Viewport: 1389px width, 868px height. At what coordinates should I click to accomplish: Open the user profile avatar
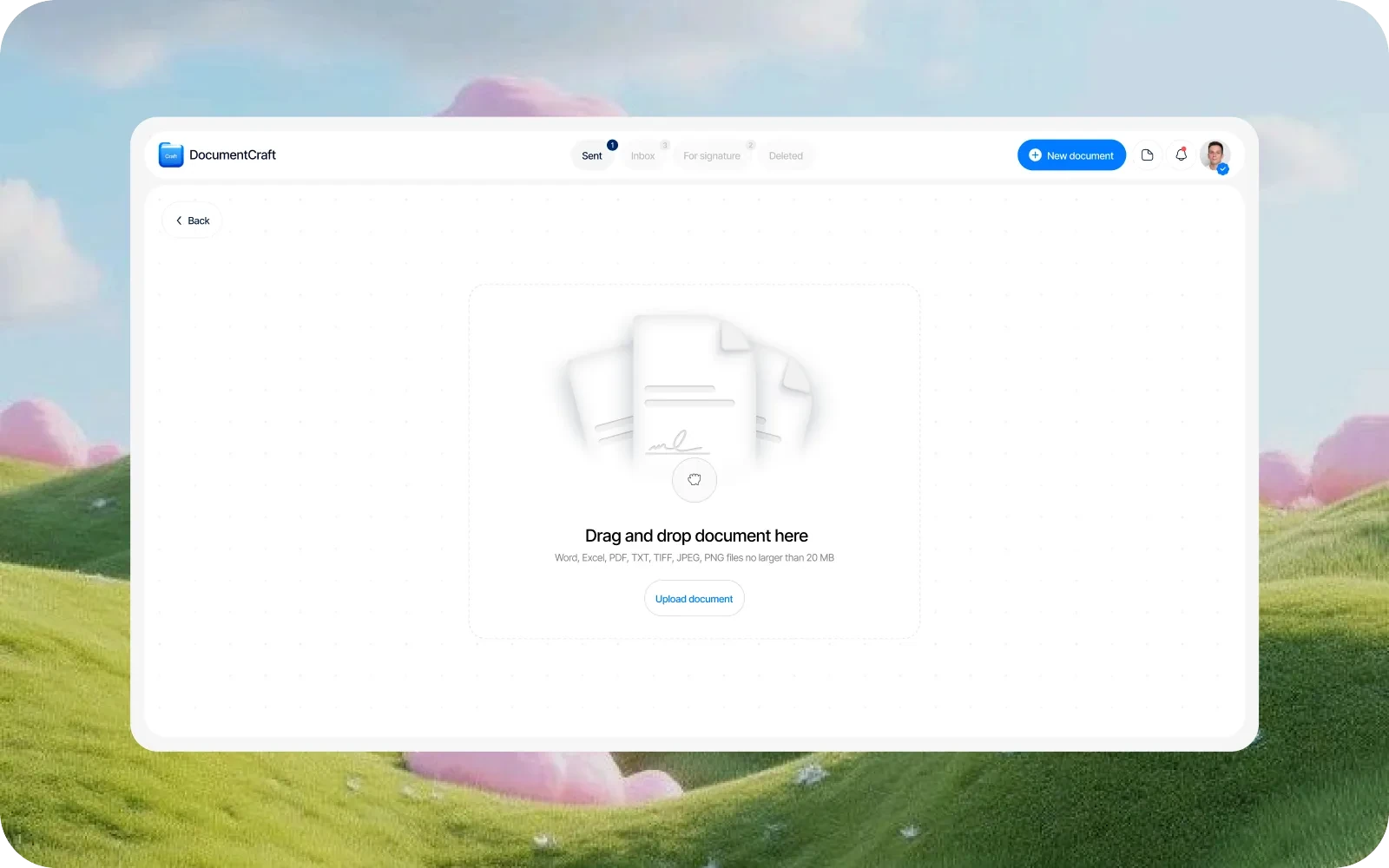1215,155
